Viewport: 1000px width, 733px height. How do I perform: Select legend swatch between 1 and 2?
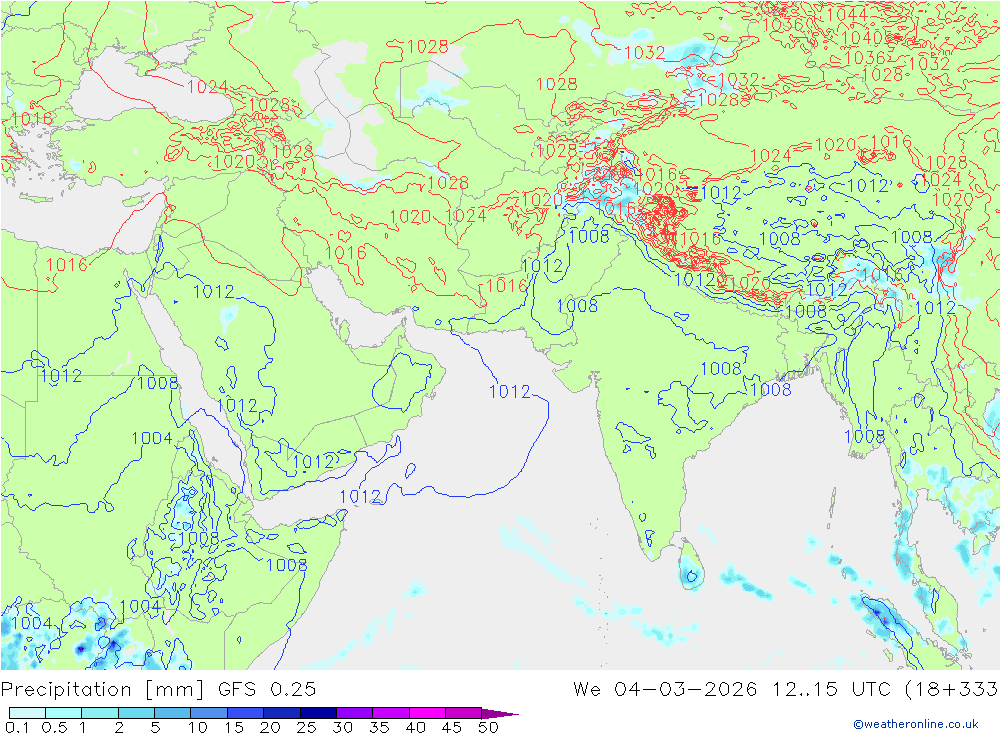pyautogui.click(x=100, y=713)
